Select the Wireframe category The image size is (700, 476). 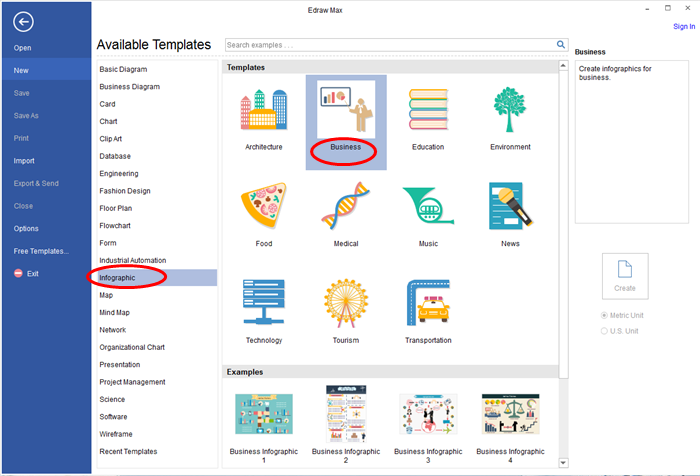pos(116,434)
